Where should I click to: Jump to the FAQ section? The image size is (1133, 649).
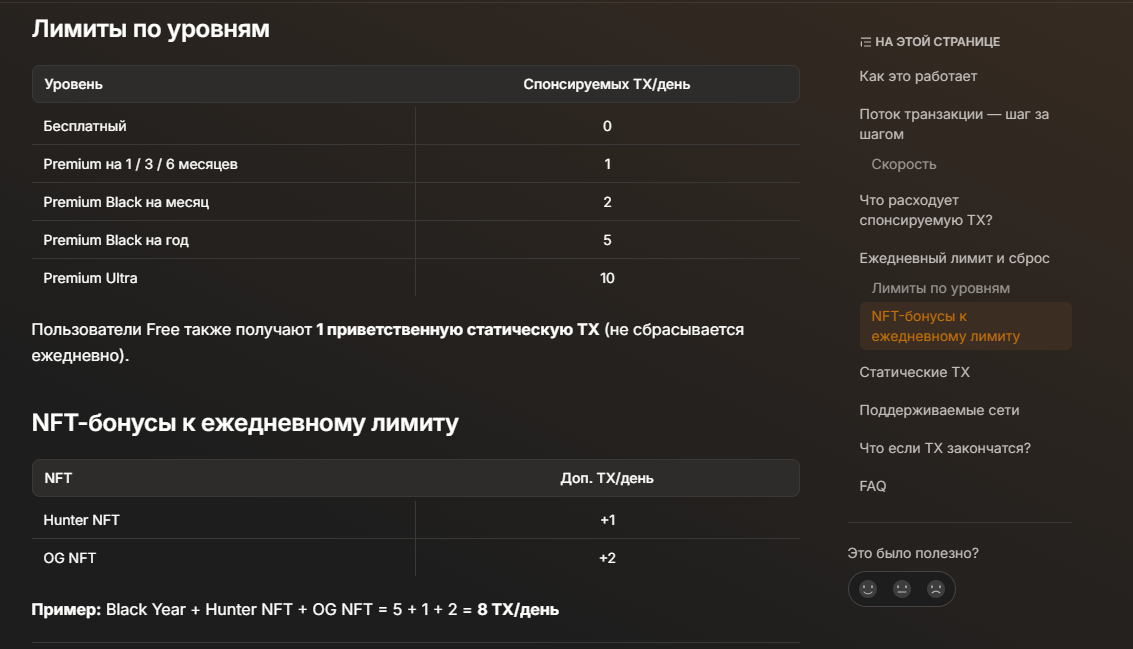pyautogui.click(x=872, y=486)
